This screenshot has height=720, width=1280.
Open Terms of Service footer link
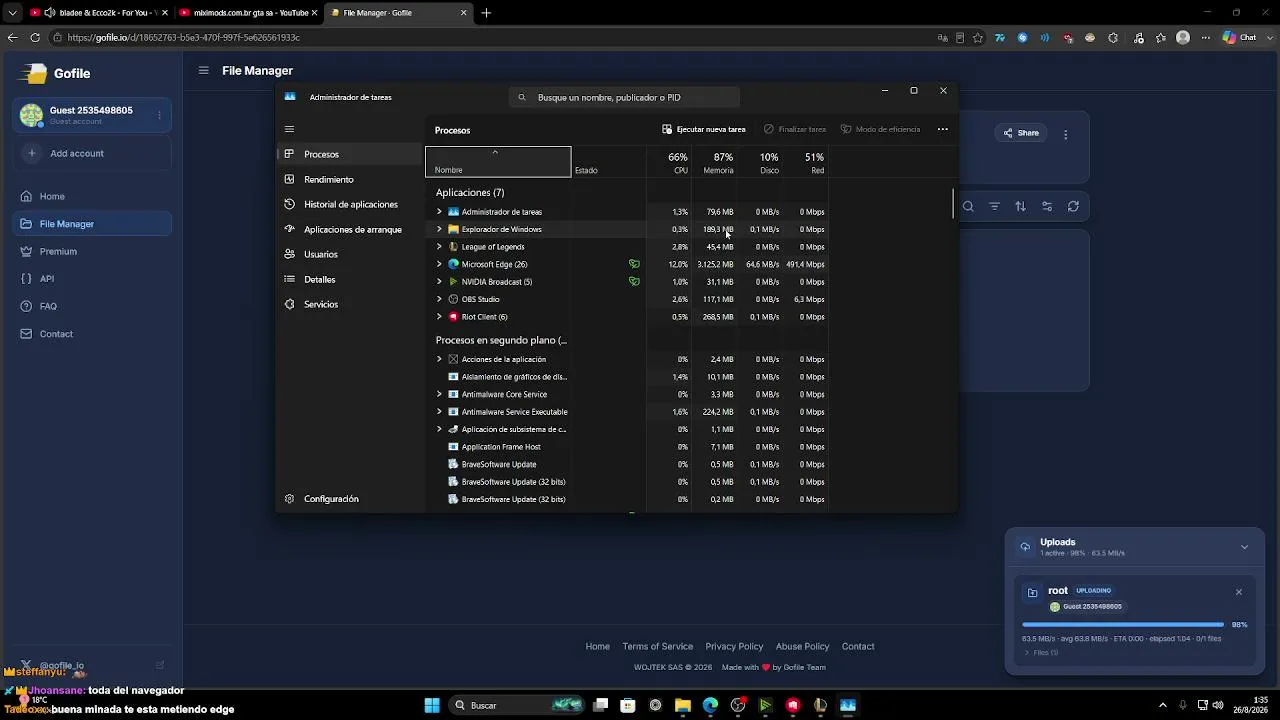657,647
